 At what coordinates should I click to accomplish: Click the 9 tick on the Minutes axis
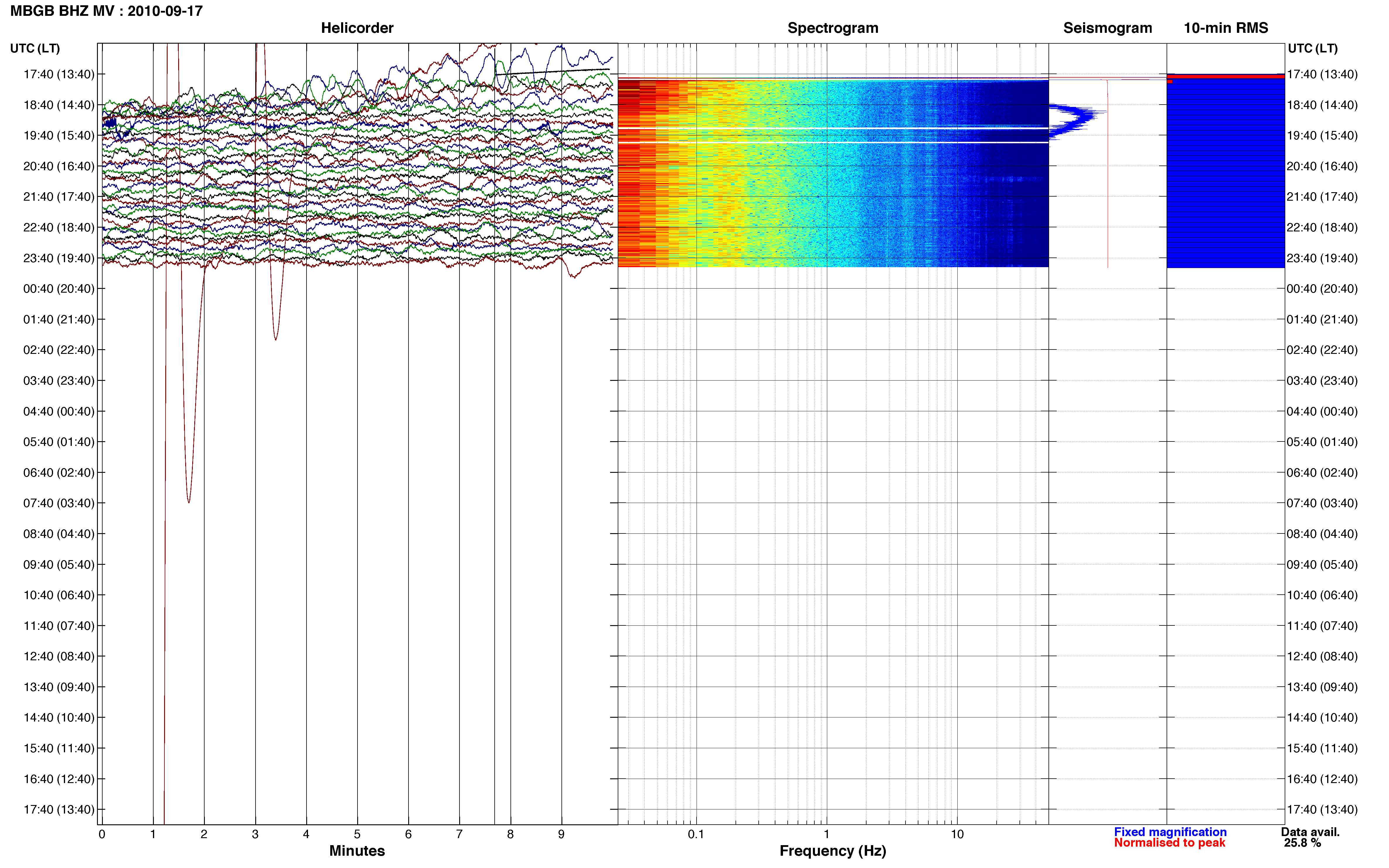pos(561,834)
